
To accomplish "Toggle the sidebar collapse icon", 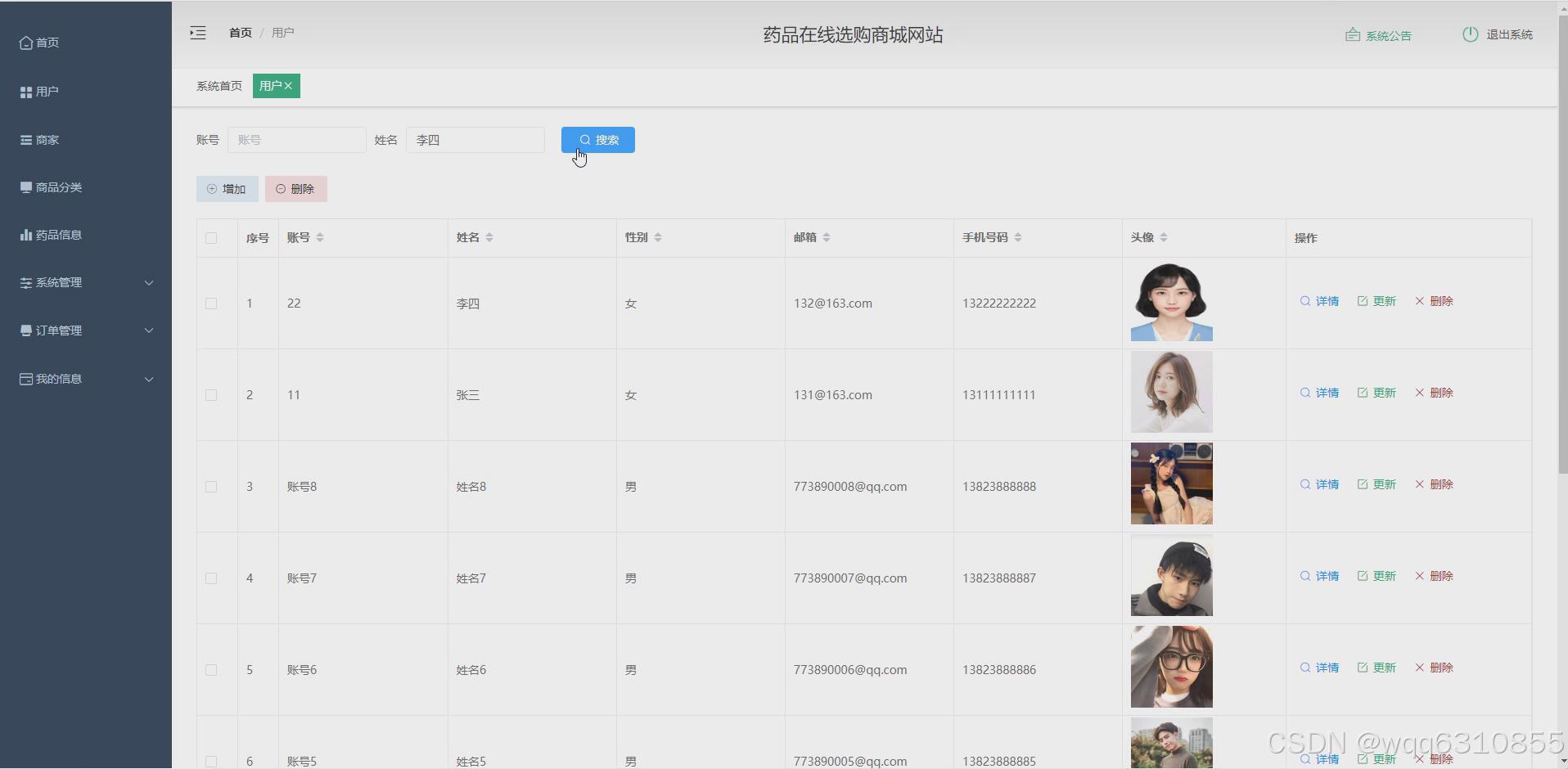I will tap(198, 33).
